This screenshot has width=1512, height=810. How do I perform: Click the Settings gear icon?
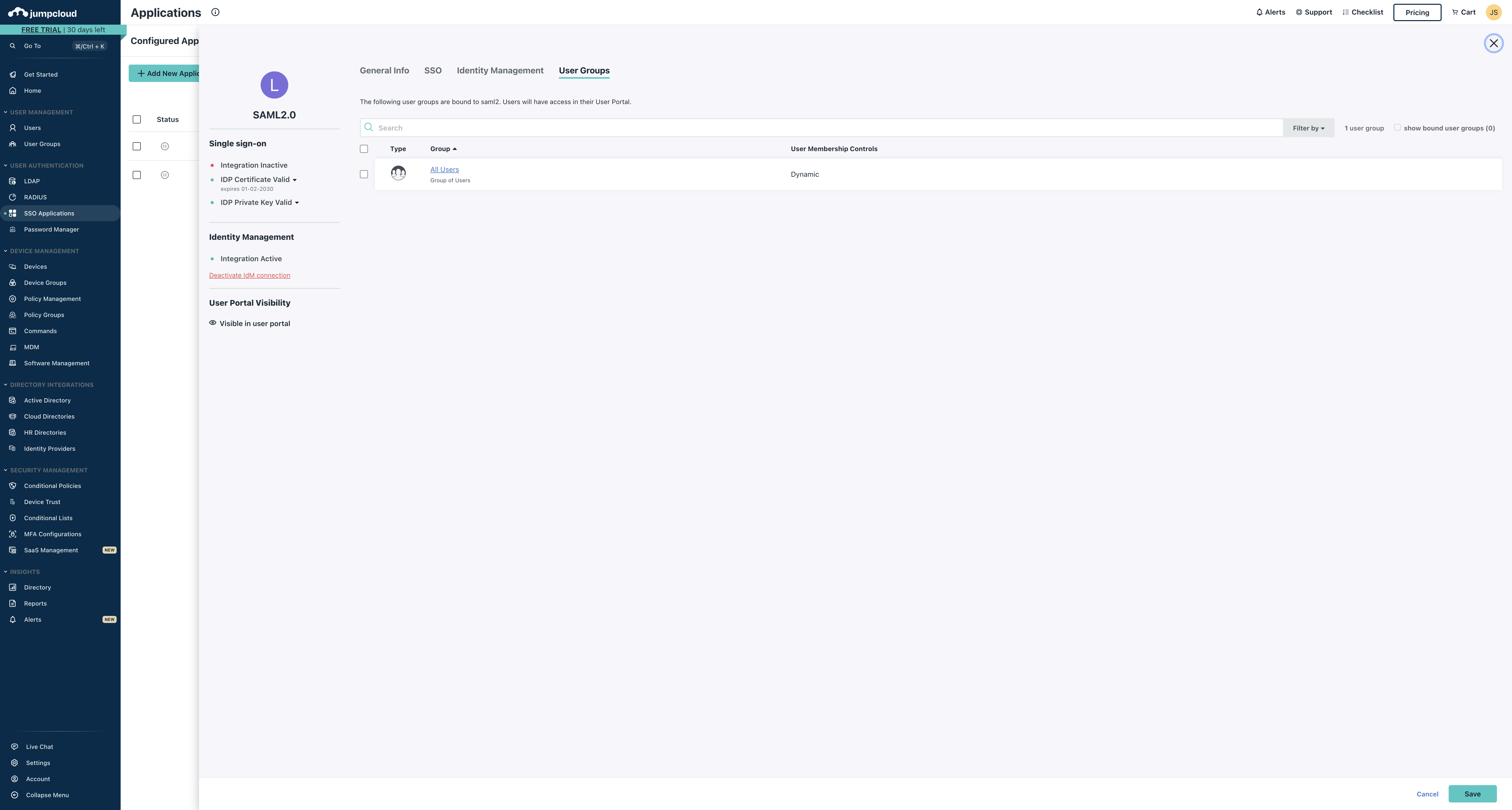tap(15, 763)
